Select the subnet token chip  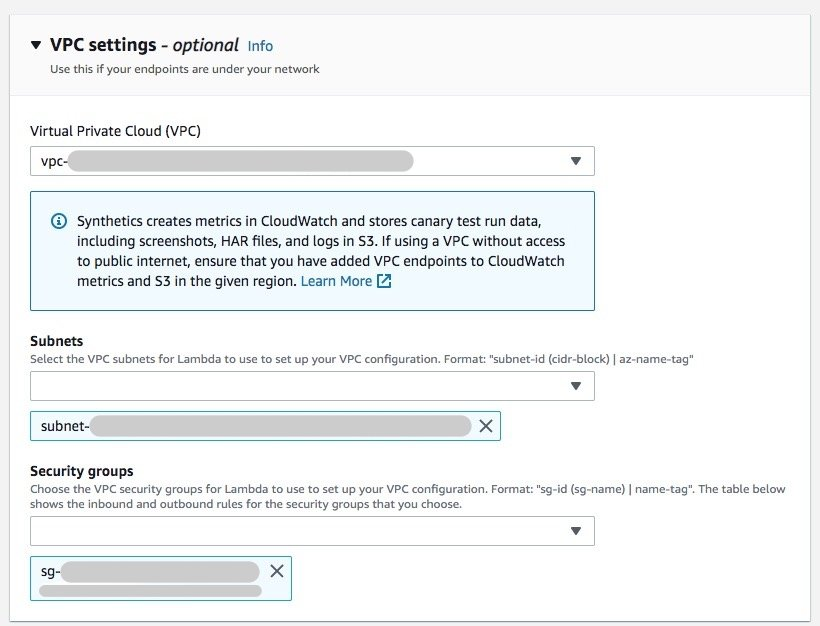(x=250, y=426)
